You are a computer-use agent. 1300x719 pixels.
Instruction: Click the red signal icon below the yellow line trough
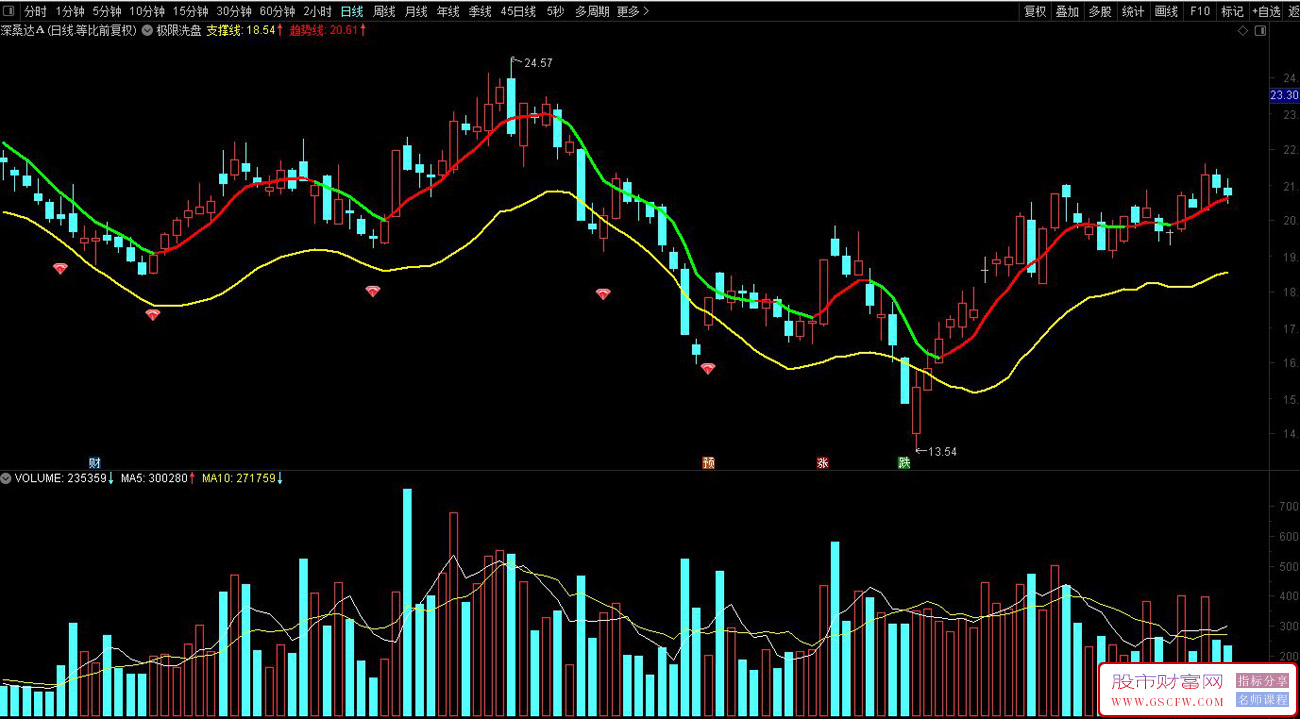click(x=152, y=314)
